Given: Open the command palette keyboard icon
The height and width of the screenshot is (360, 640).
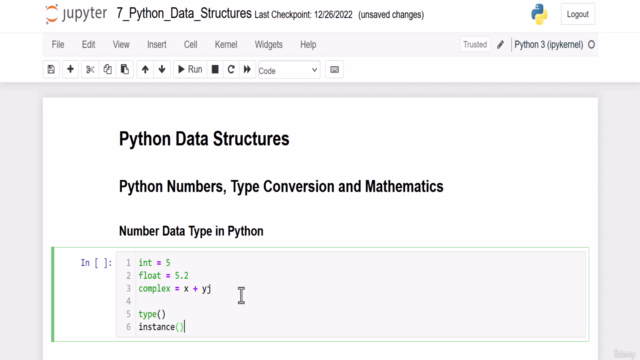Looking at the screenshot, I should 334,70.
